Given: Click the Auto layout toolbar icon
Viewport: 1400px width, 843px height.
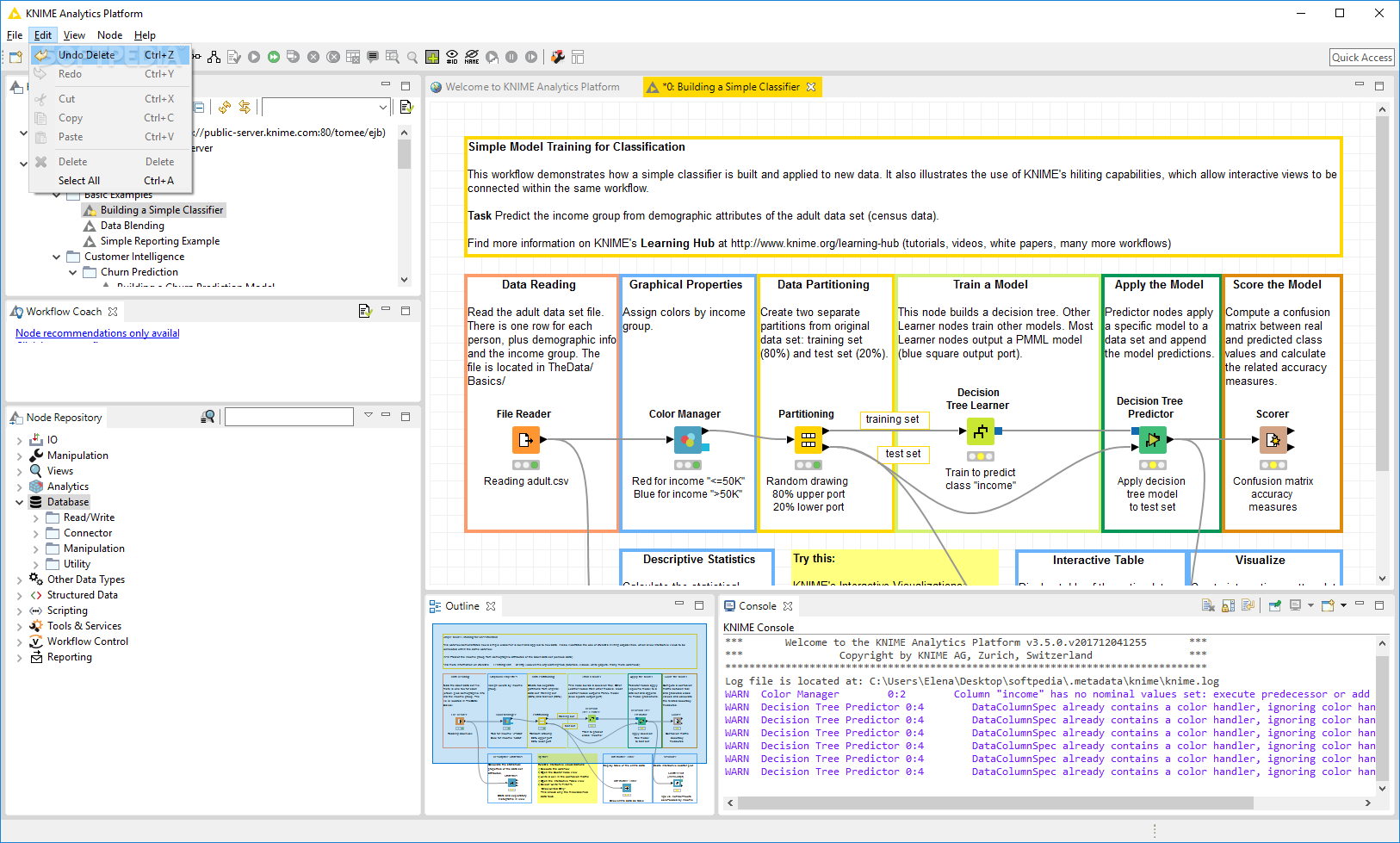Looking at the screenshot, I should tap(214, 57).
